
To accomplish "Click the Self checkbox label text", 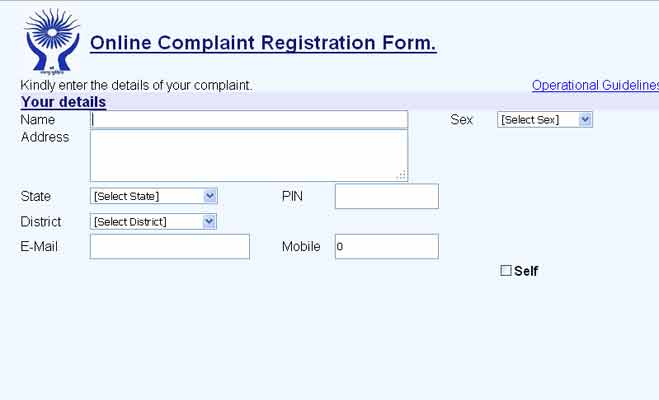I will 526,271.
